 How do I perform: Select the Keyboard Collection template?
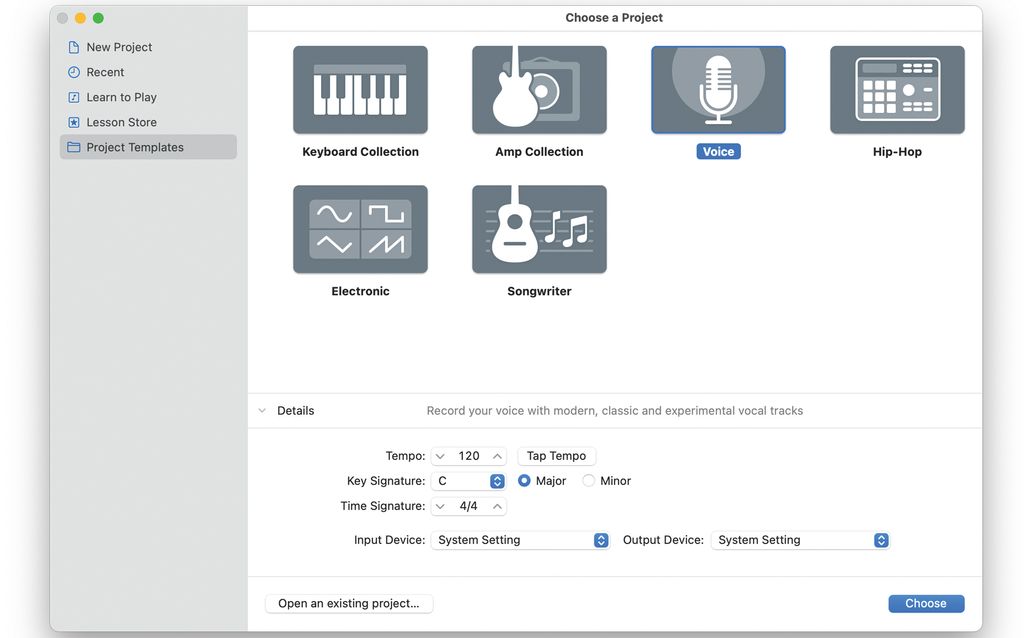point(360,88)
